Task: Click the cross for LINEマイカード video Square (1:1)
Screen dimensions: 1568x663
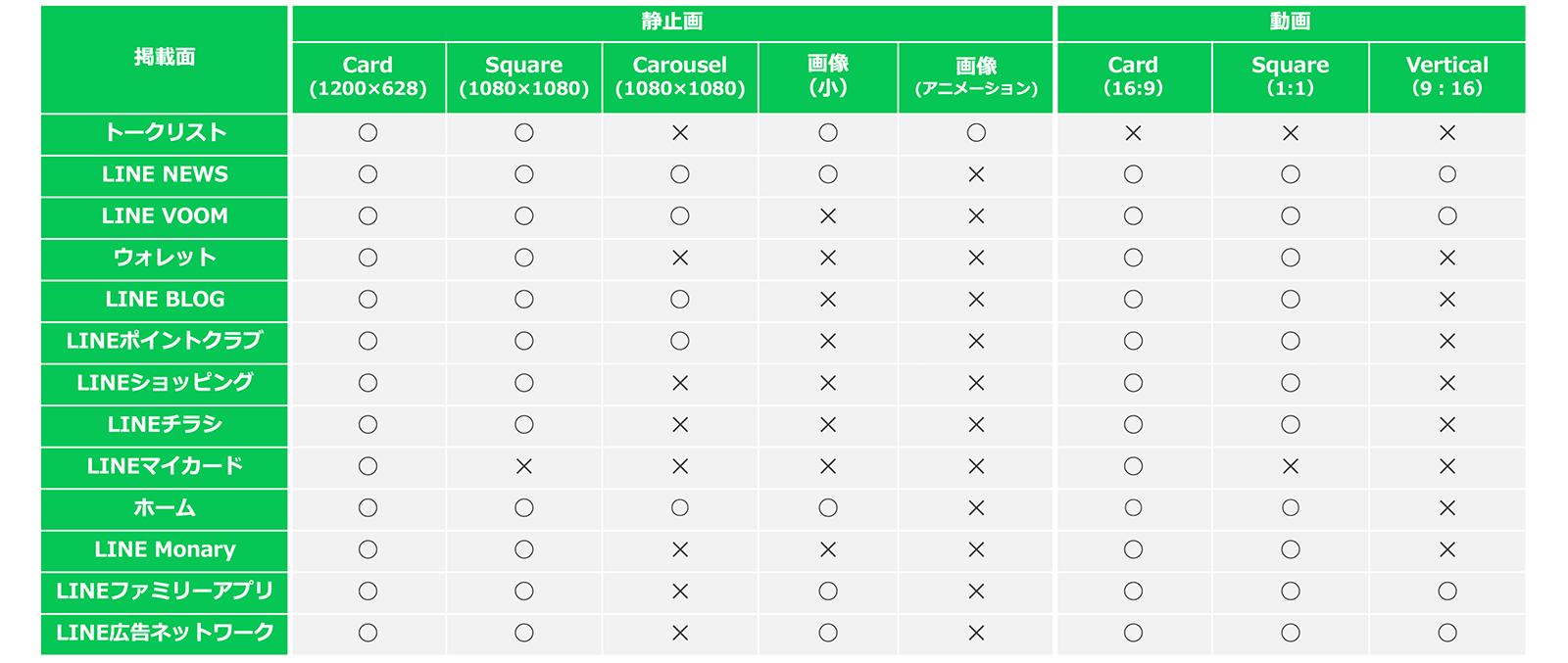Action: [1291, 467]
